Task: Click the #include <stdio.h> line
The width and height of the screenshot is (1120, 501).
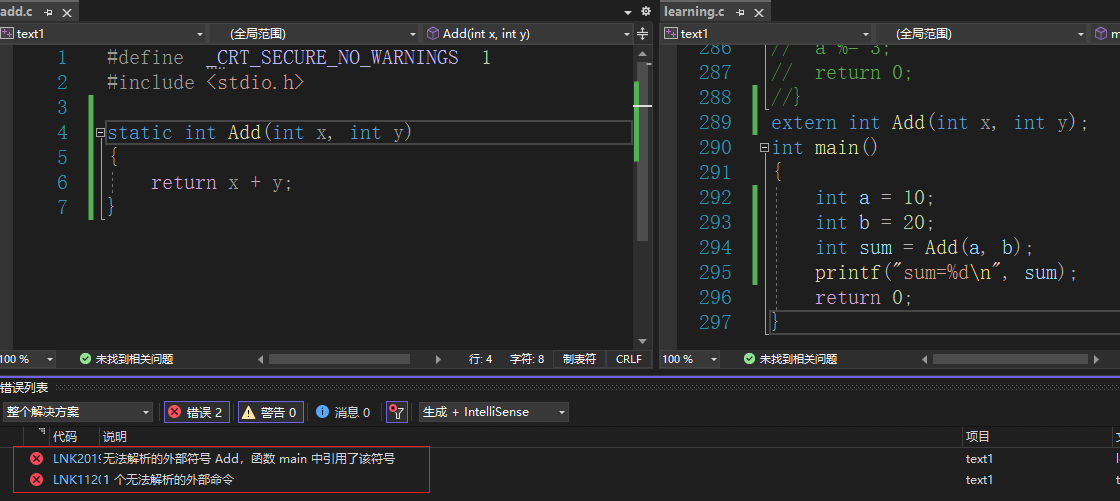Action: (206, 83)
